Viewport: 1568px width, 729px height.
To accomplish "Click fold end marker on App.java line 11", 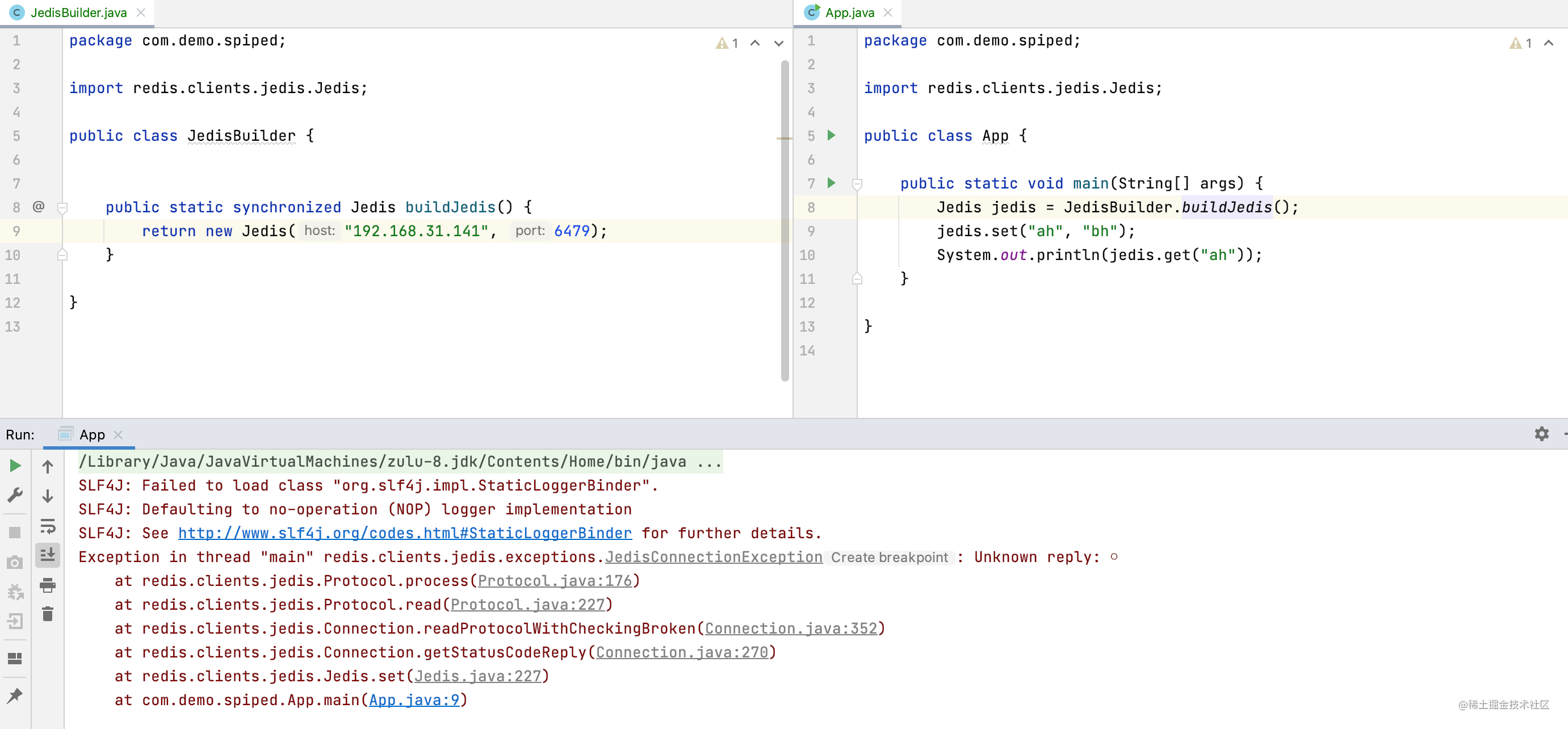I will 857,279.
